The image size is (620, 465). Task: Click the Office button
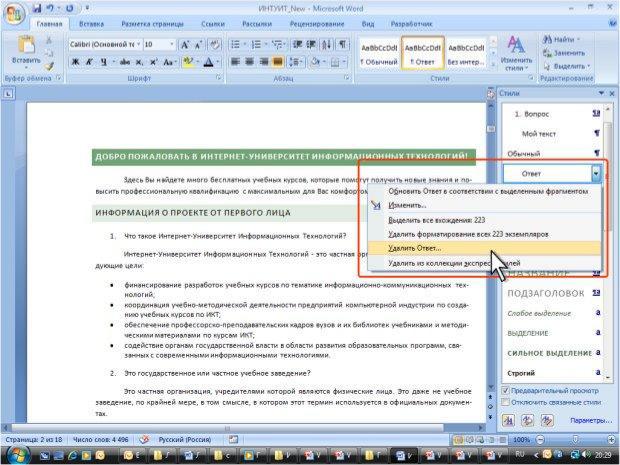pyautogui.click(x=14, y=15)
